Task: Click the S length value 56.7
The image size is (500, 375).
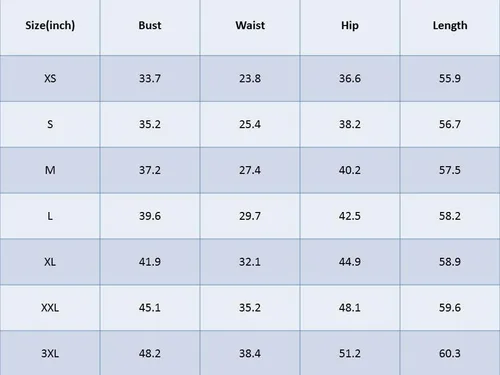Action: click(x=450, y=124)
